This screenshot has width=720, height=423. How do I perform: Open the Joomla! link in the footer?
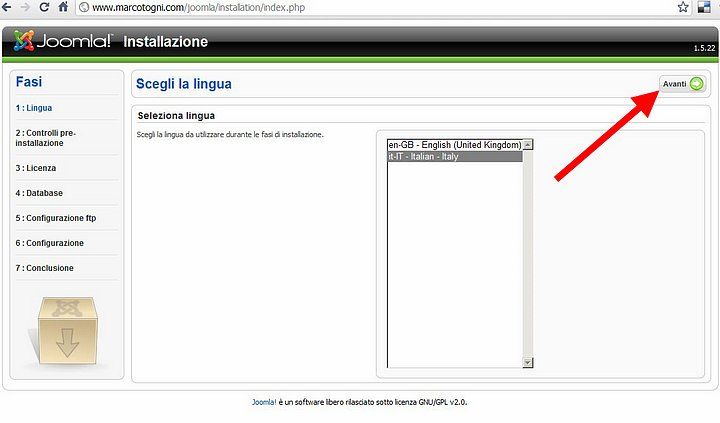click(264, 402)
